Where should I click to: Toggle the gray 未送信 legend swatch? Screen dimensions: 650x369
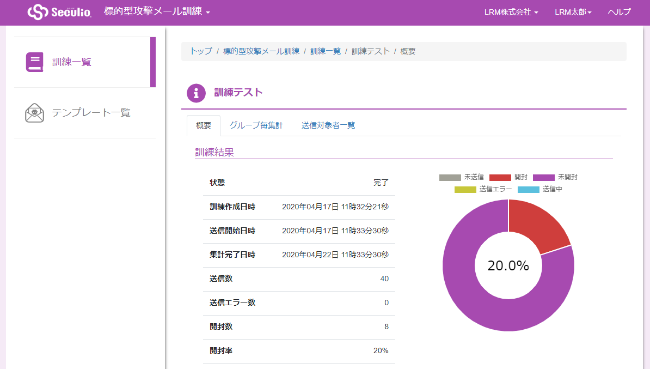point(450,177)
